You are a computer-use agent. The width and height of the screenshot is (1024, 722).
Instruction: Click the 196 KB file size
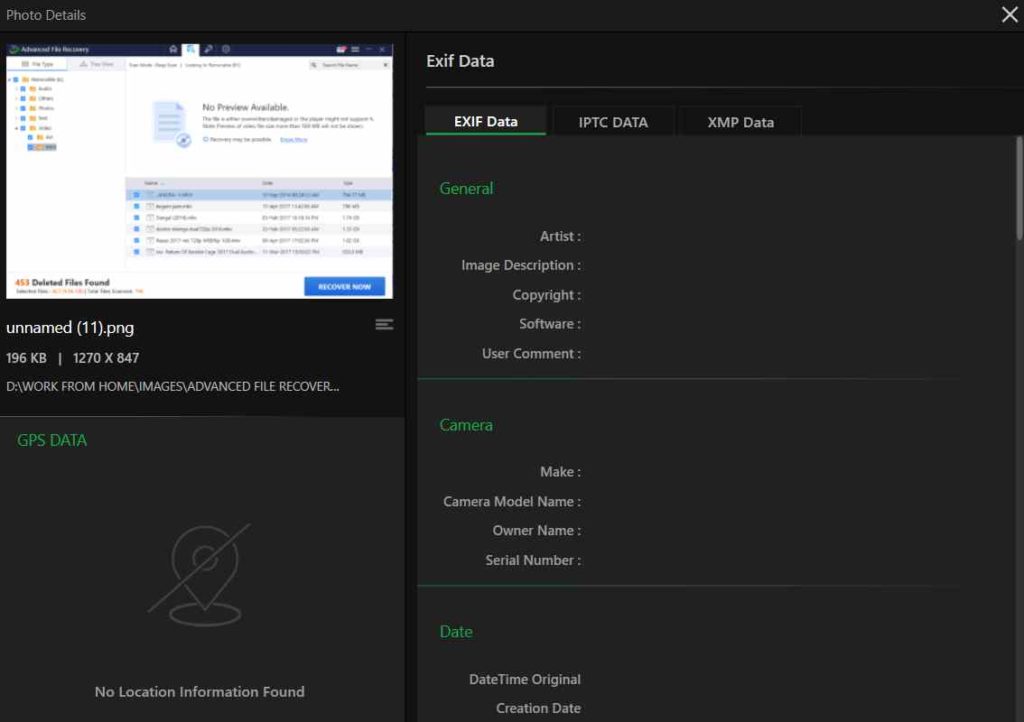click(26, 358)
